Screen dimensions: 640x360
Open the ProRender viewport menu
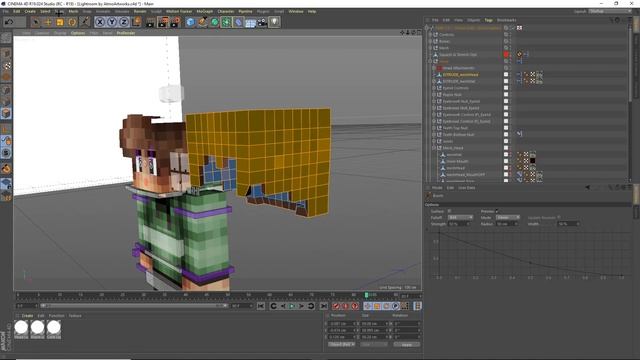tap(126, 33)
